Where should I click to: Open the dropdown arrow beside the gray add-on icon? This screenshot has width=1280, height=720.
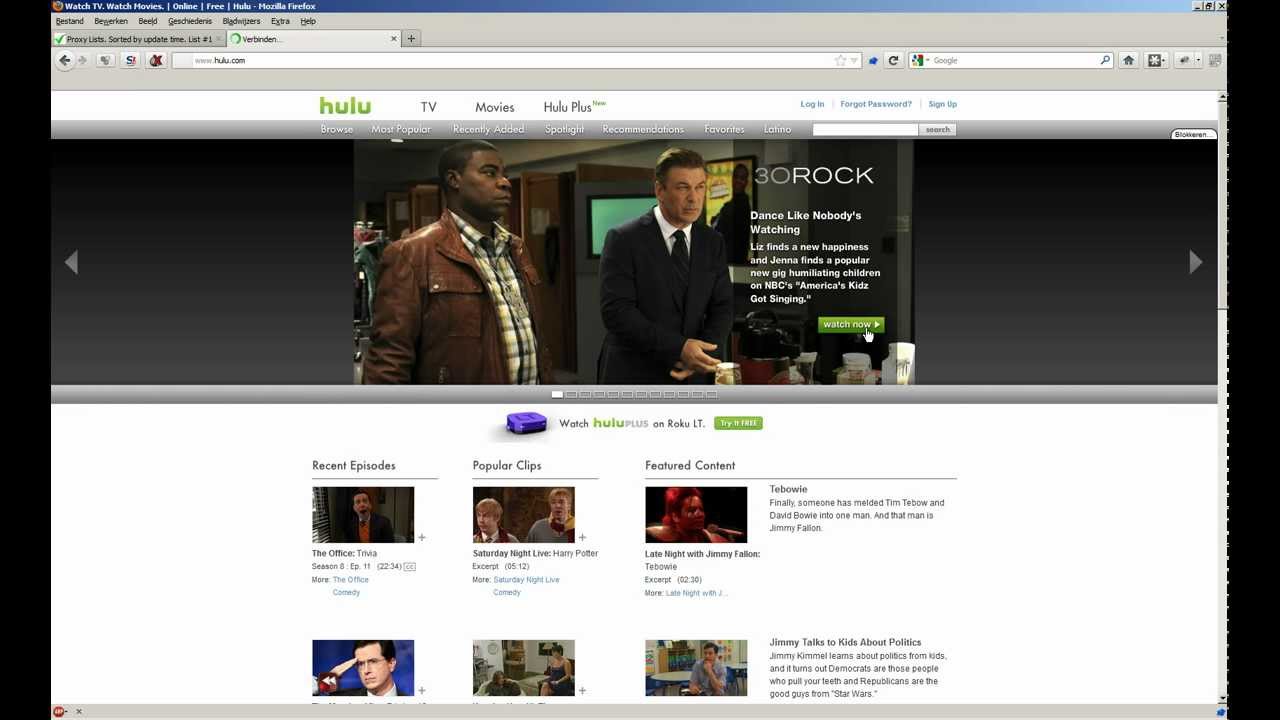pyautogui.click(x=1198, y=61)
